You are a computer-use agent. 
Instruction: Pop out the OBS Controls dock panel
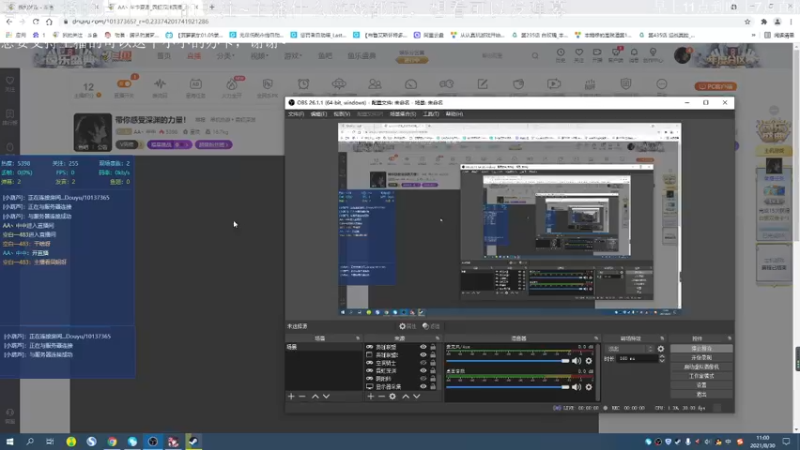pyautogui.click(x=729, y=338)
